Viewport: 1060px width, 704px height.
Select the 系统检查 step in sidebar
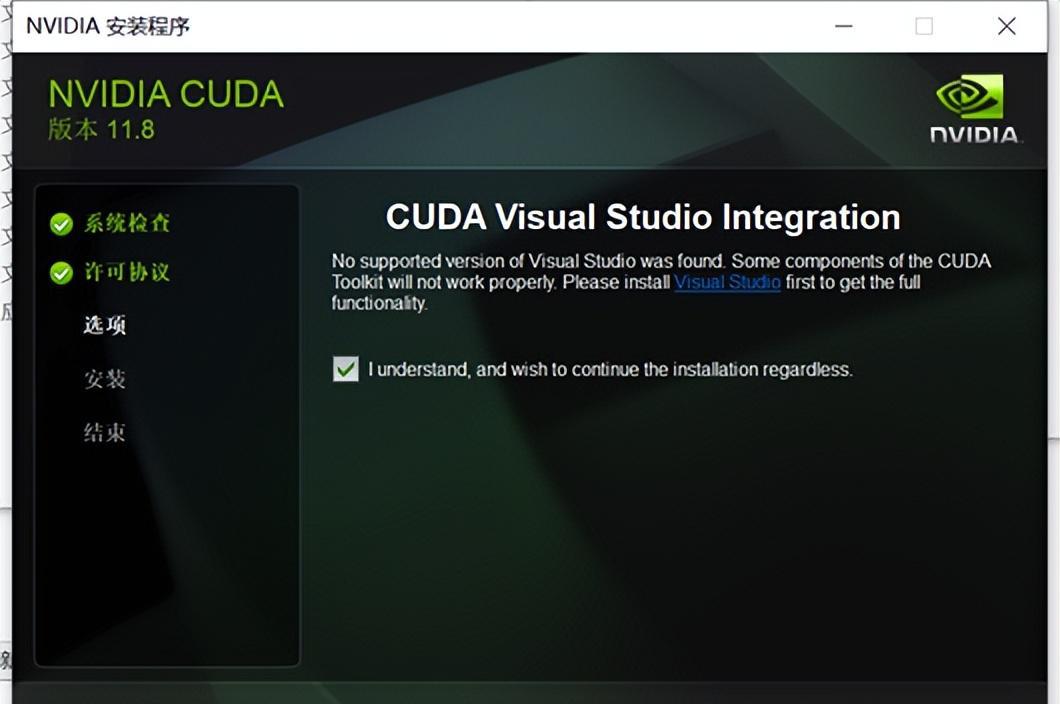(x=126, y=222)
